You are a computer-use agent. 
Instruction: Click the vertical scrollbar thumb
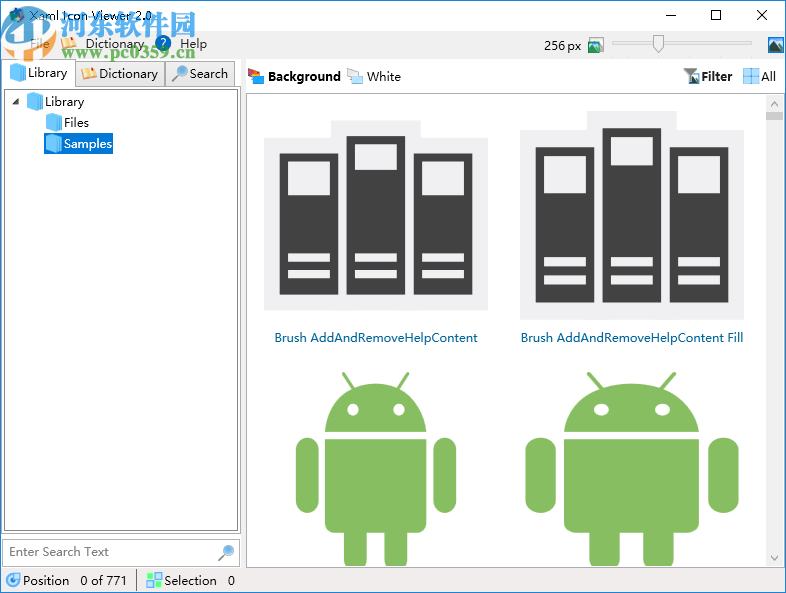pyautogui.click(x=774, y=116)
